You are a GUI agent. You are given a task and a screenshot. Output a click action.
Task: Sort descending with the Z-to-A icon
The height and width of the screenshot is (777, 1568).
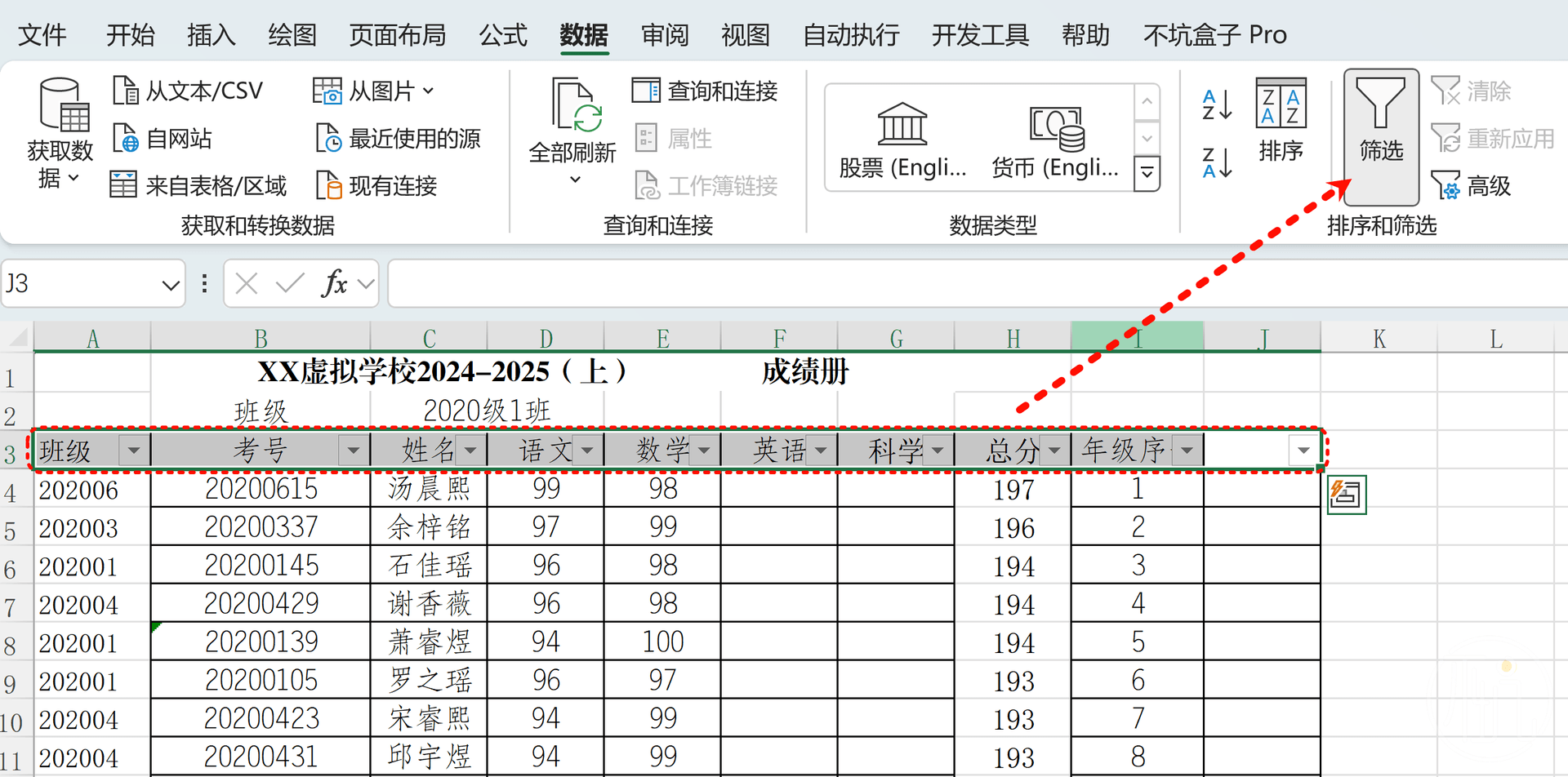coord(1216,162)
